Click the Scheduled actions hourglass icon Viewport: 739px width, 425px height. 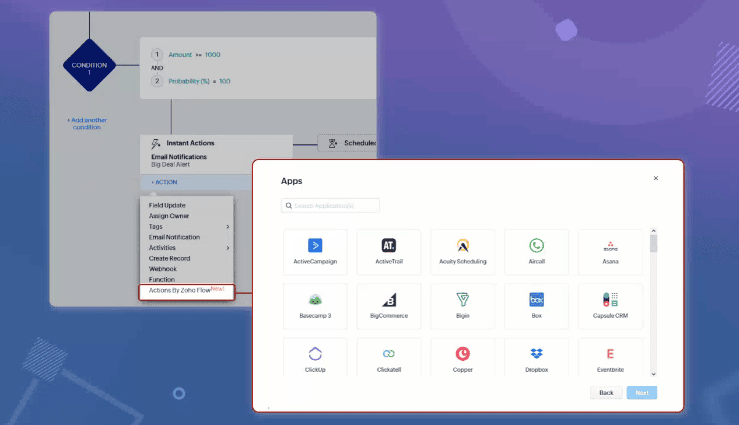point(333,143)
